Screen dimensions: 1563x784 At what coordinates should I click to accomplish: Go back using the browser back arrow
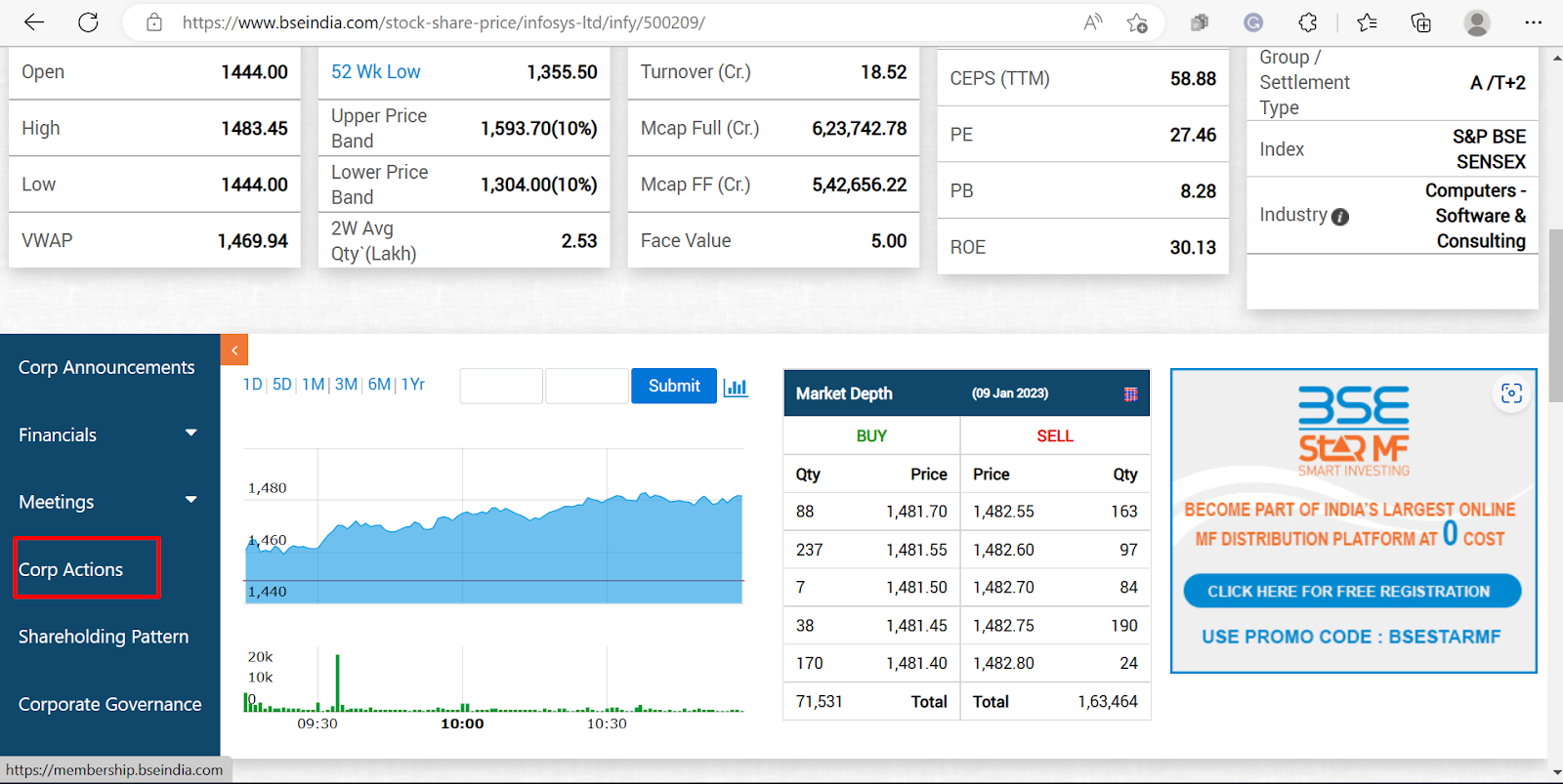click(34, 22)
